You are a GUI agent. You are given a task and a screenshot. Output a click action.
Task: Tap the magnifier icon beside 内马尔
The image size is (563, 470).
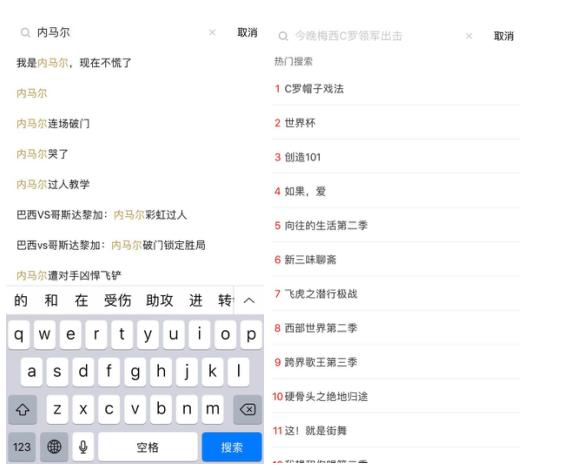click(x=25, y=33)
